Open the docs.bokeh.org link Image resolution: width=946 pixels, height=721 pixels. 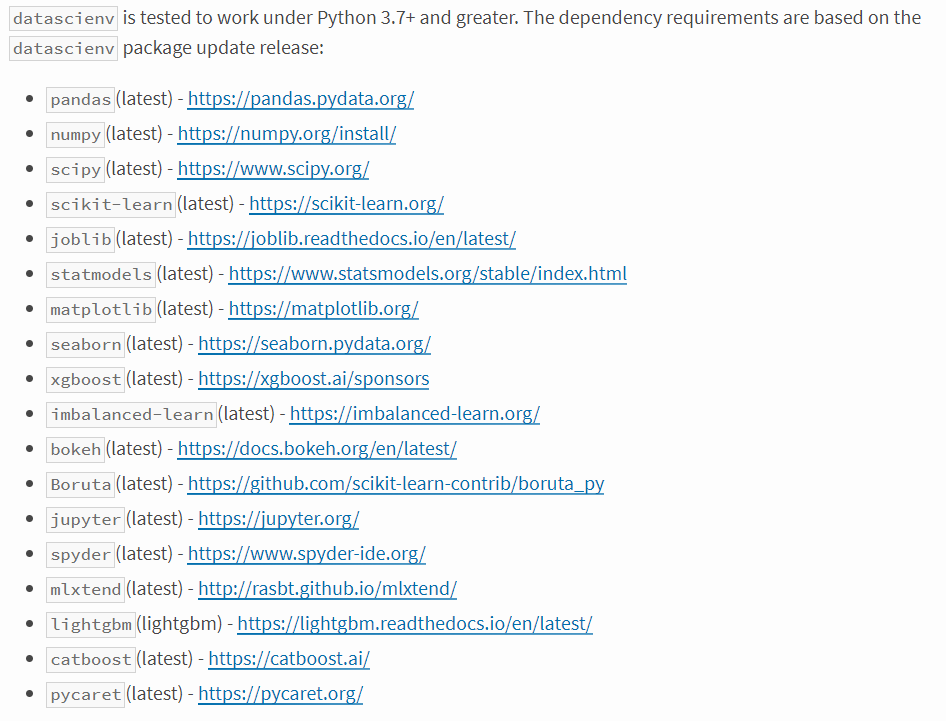coord(316,449)
